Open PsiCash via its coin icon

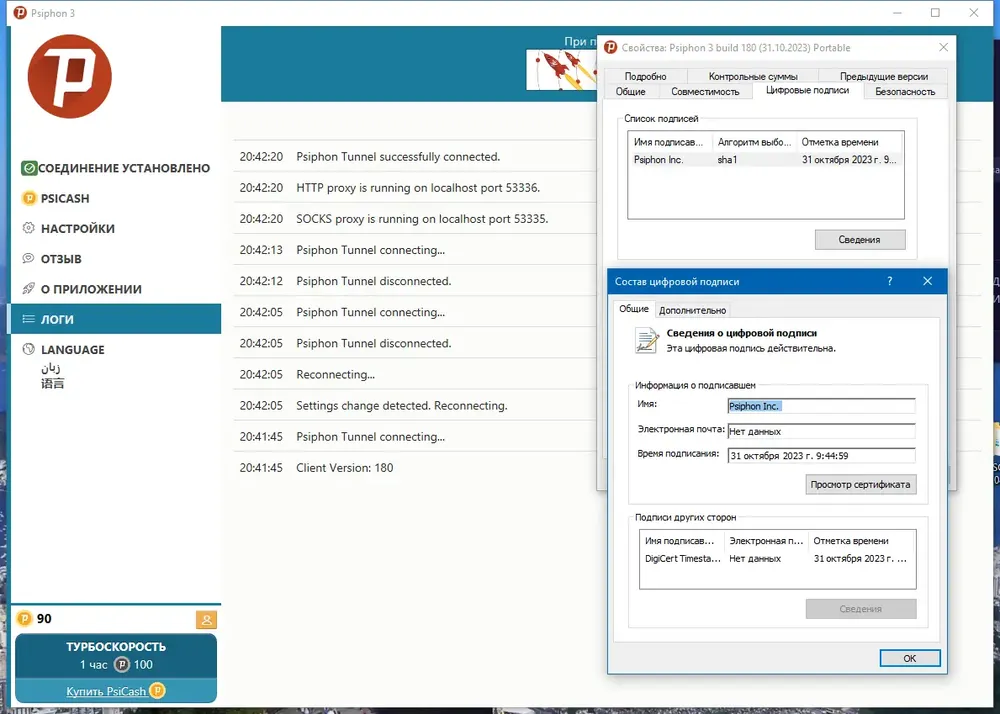click(29, 198)
